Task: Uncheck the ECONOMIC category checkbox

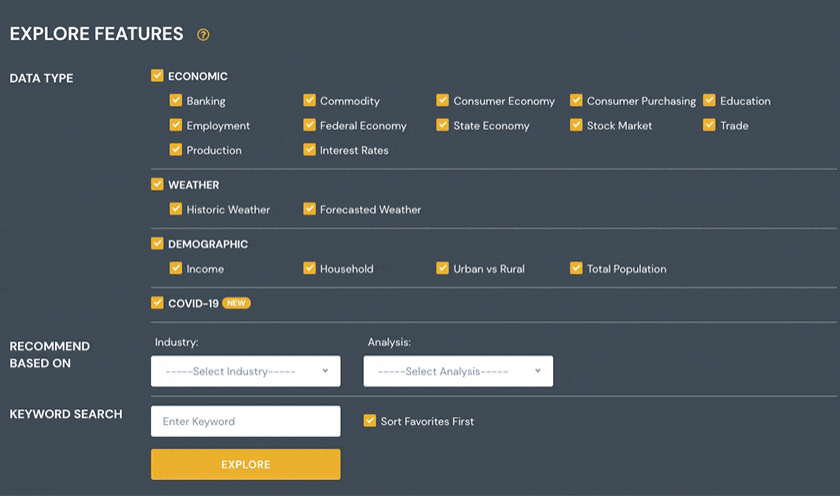Action: [157, 76]
